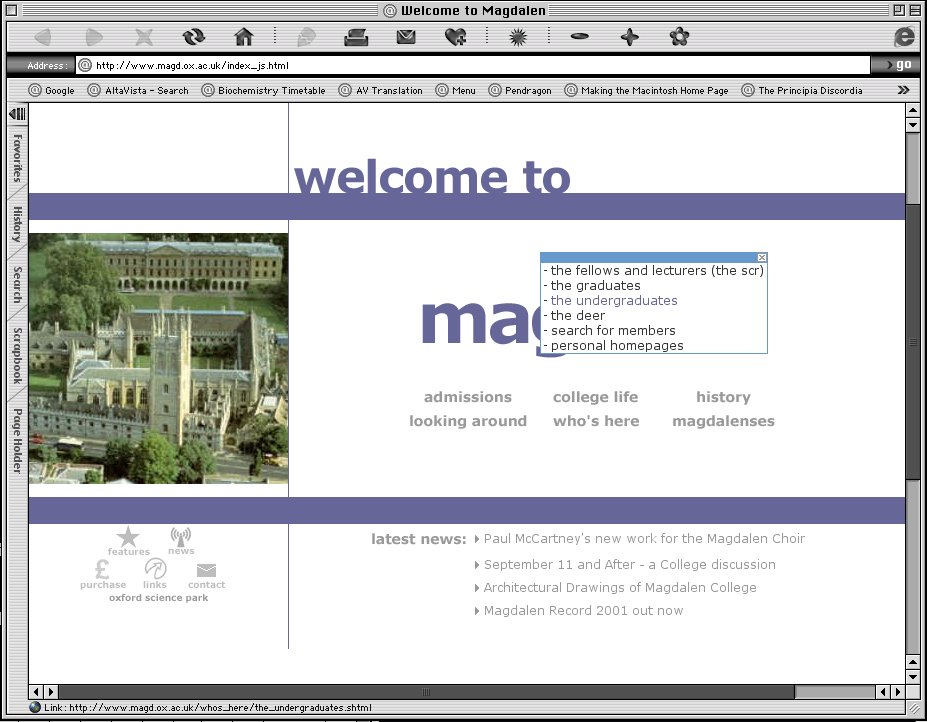This screenshot has height=722, width=927.
Task: Click the features star icon
Action: tap(128, 536)
